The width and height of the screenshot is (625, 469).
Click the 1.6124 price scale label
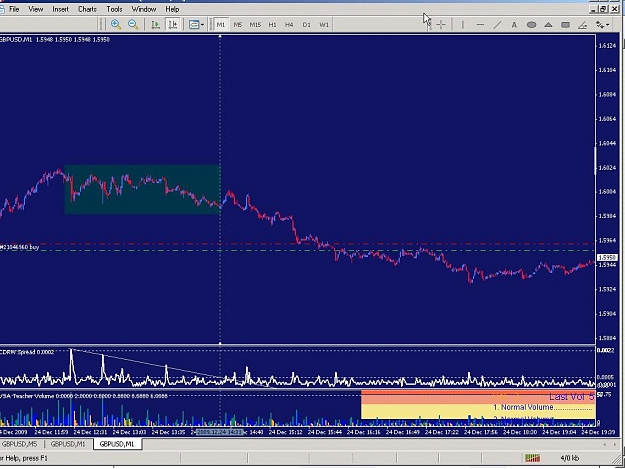(607, 46)
